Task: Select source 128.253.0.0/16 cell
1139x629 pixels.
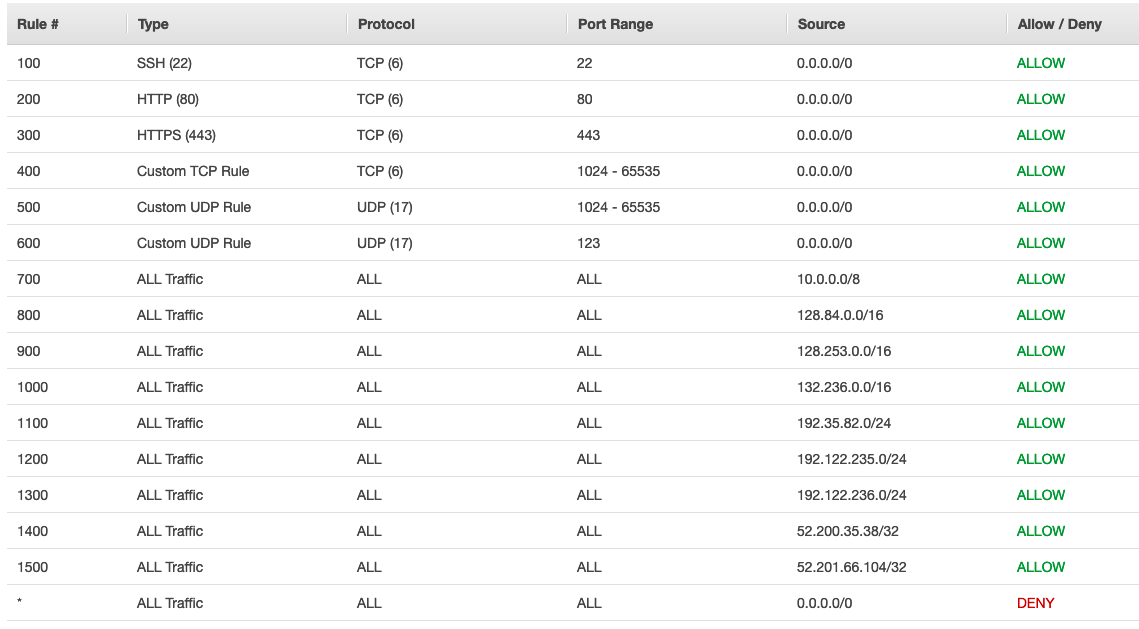Action: (x=843, y=351)
